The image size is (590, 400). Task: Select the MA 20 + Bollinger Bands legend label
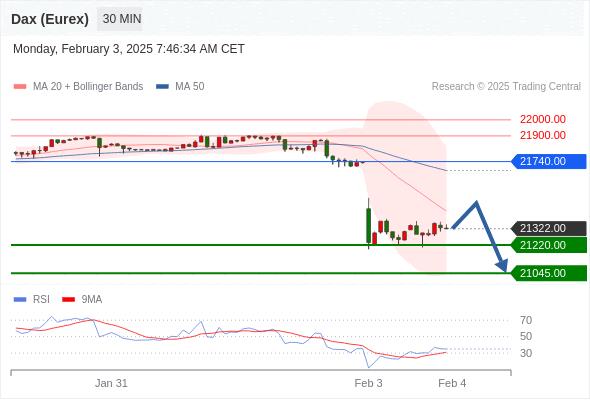88,87
